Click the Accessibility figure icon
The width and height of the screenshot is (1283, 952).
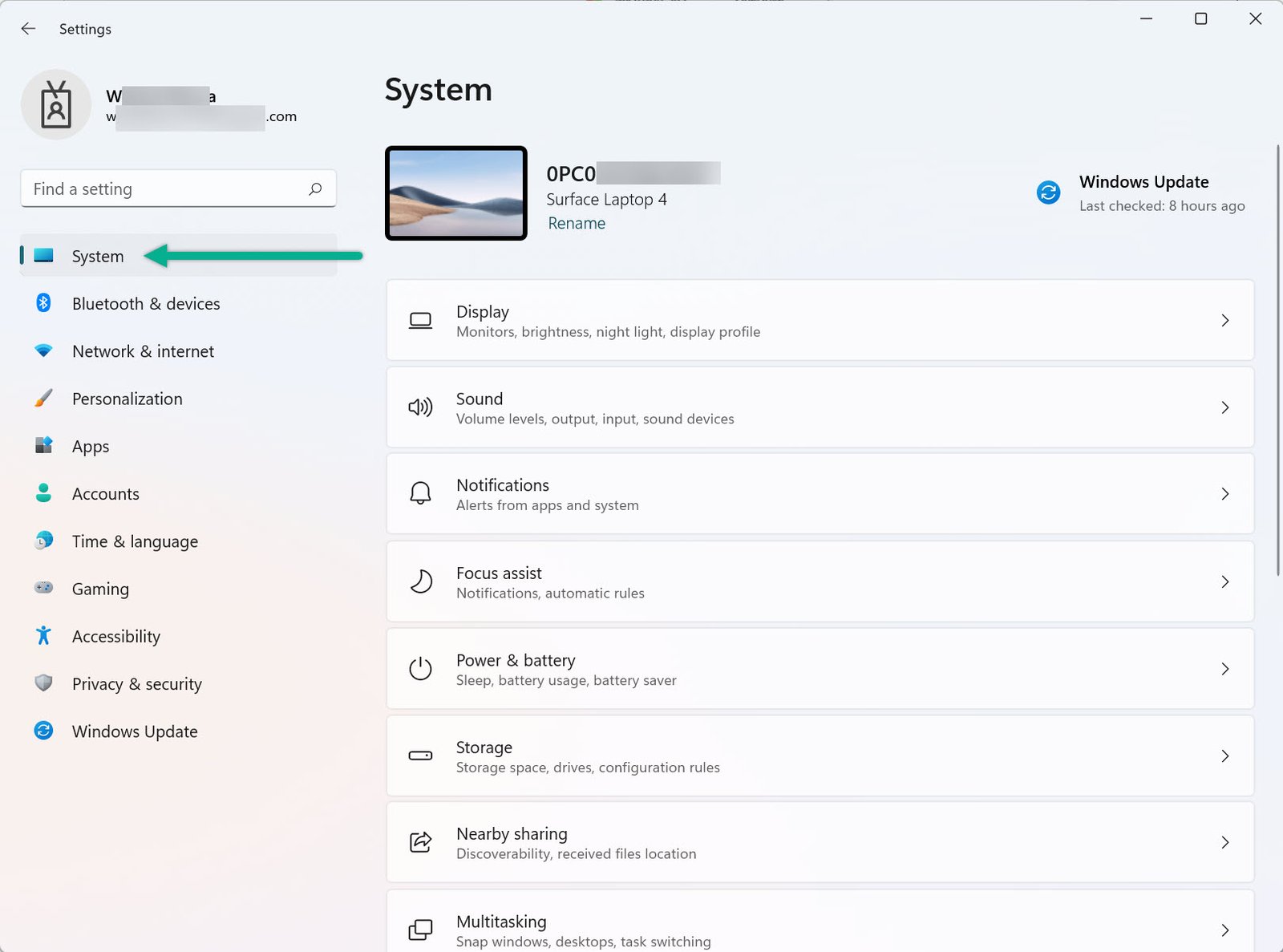pyautogui.click(x=43, y=635)
